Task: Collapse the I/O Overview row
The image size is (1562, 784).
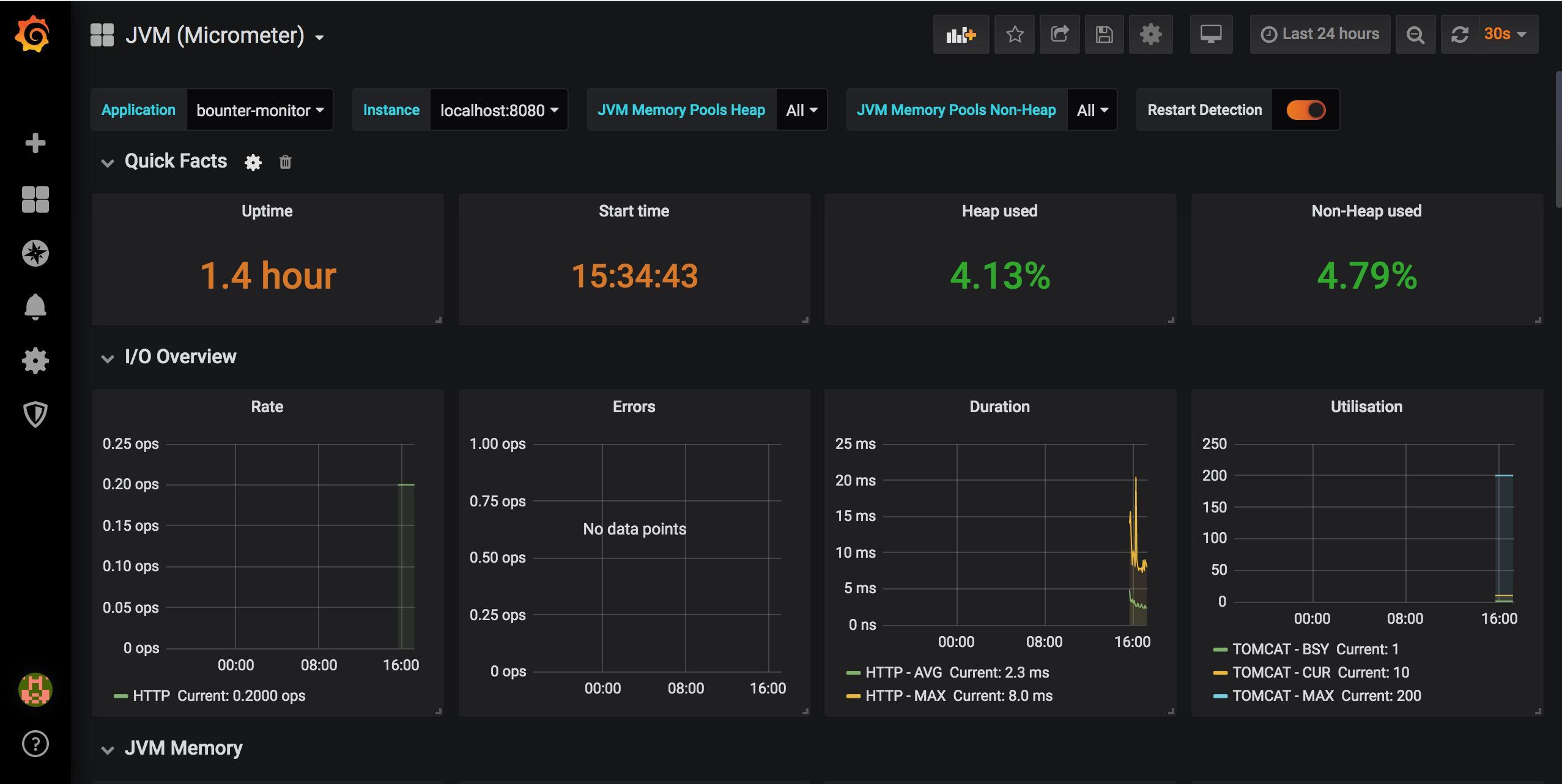Action: pos(108,358)
